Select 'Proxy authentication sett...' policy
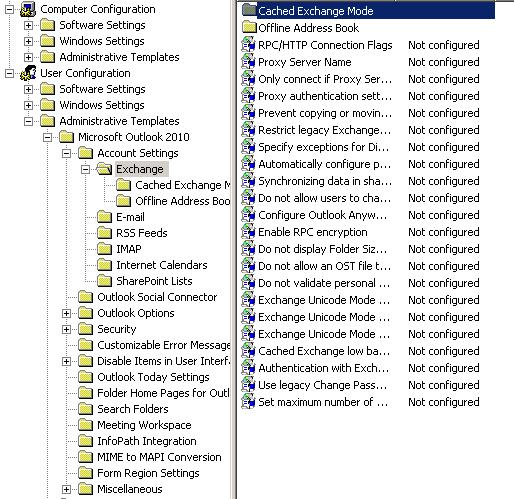Viewport: 514px width, 499px height. 325,96
